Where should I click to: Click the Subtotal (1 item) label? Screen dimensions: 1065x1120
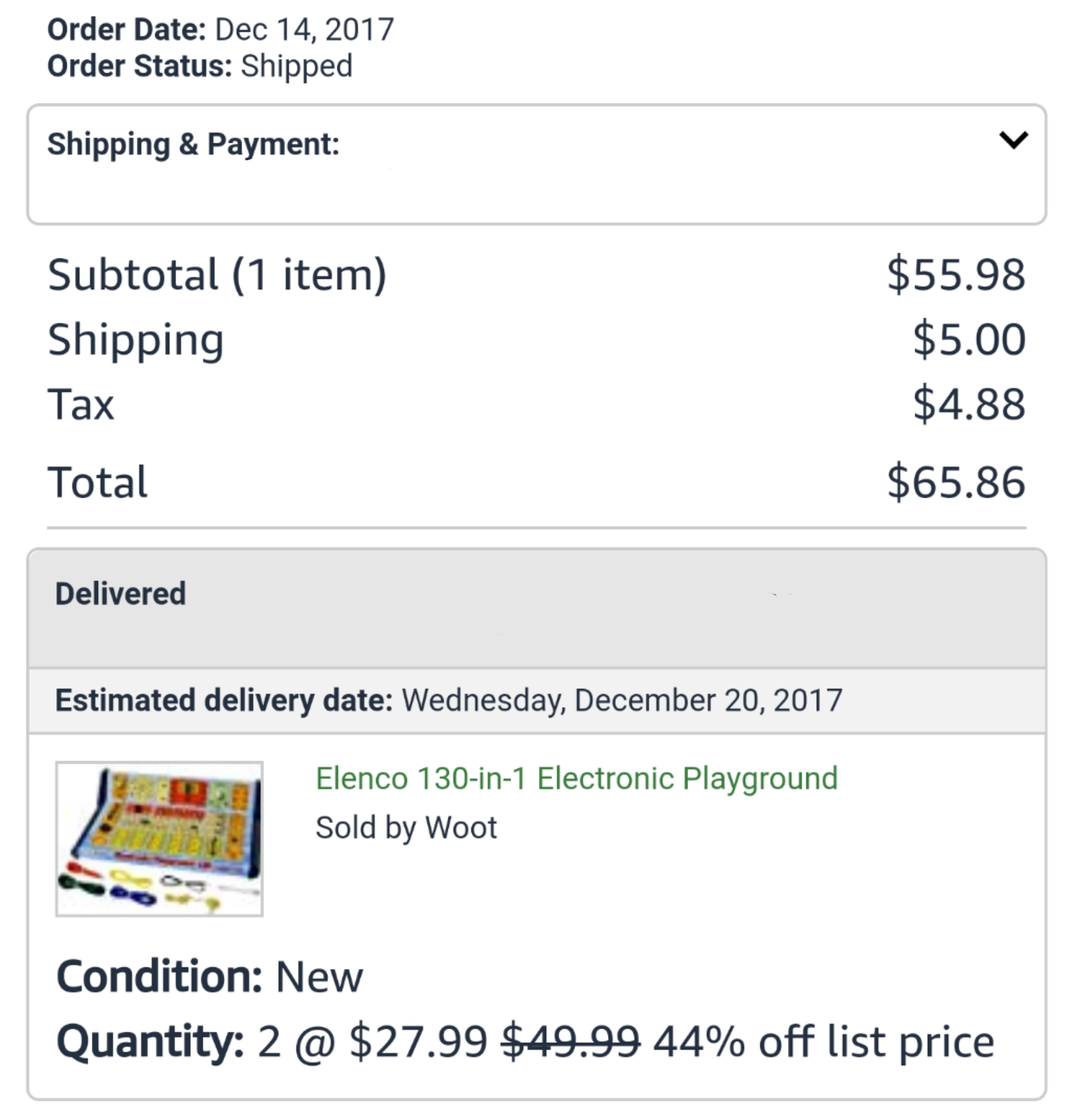click(x=217, y=275)
